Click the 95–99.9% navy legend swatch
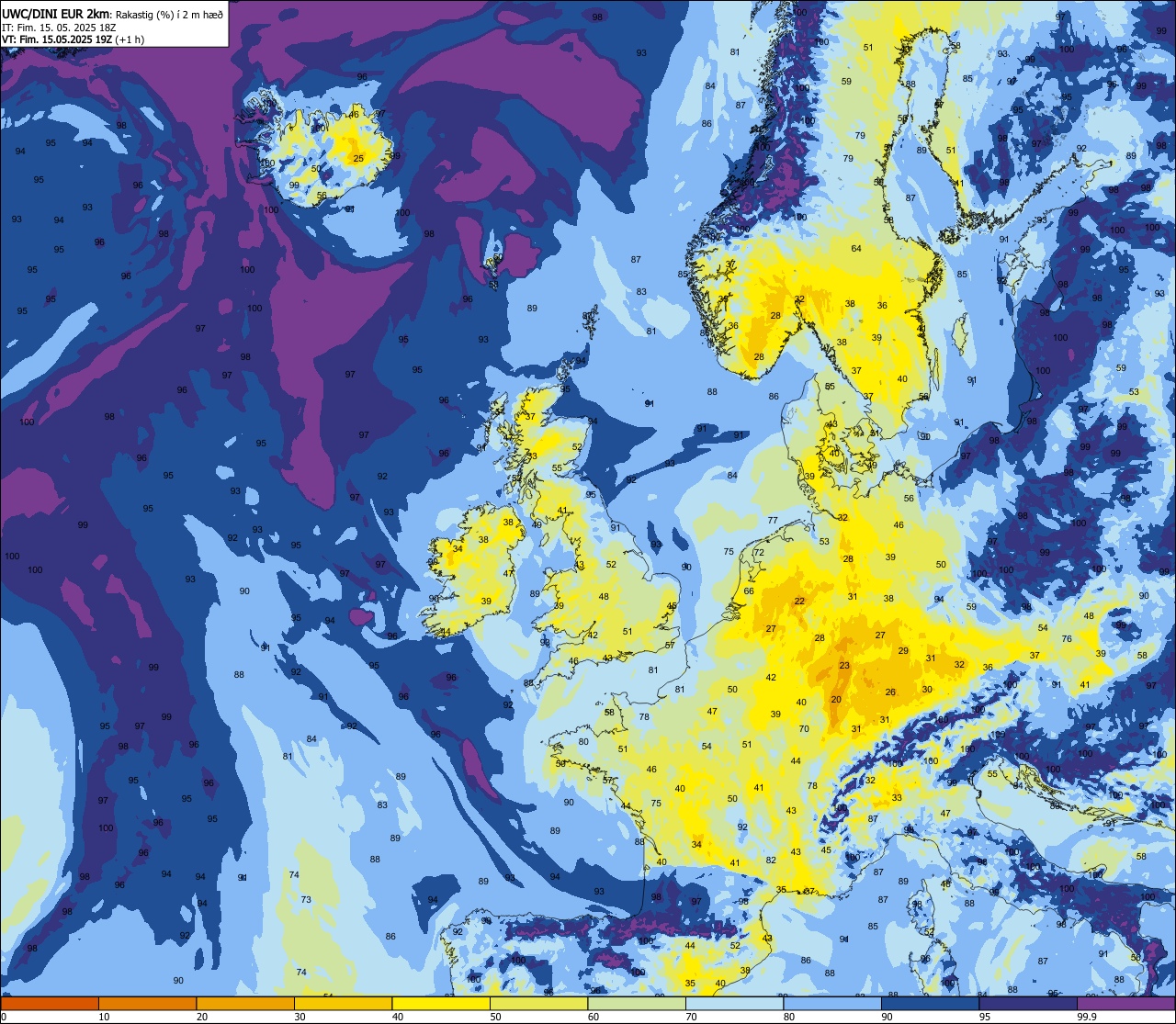Image resolution: width=1176 pixels, height=1024 pixels. [x=1028, y=1003]
